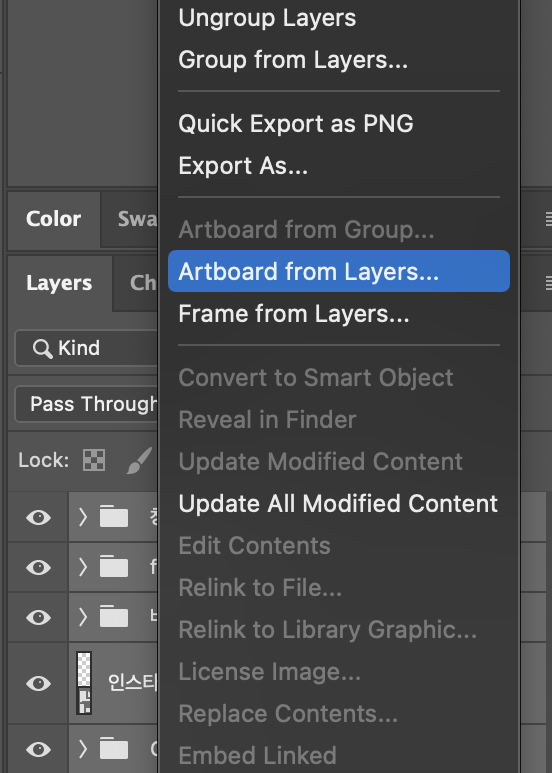The height and width of the screenshot is (773, 552).
Task: Expand the third layer group chevron
Action: pos(83,617)
